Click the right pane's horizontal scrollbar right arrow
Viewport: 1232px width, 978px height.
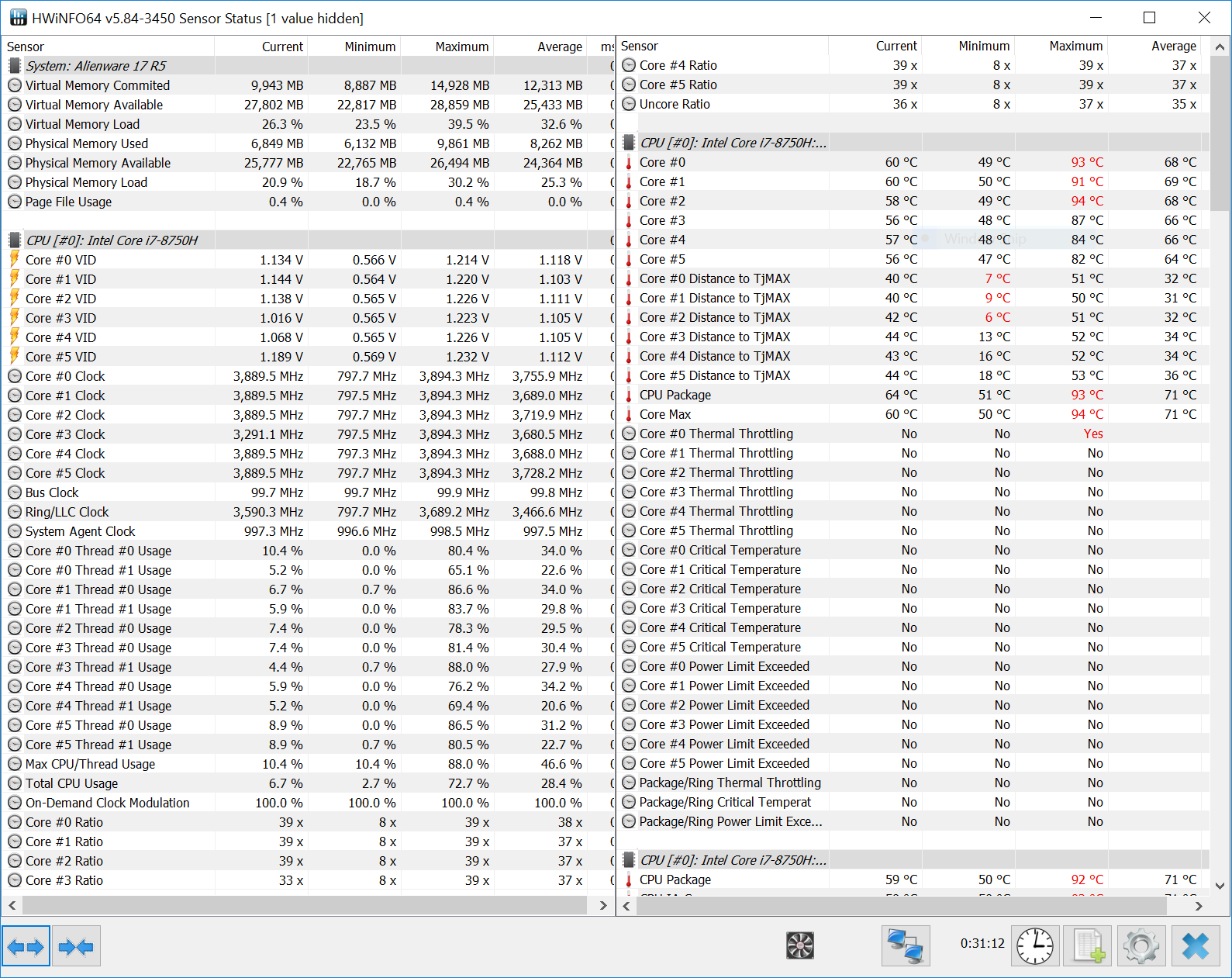click(1199, 905)
